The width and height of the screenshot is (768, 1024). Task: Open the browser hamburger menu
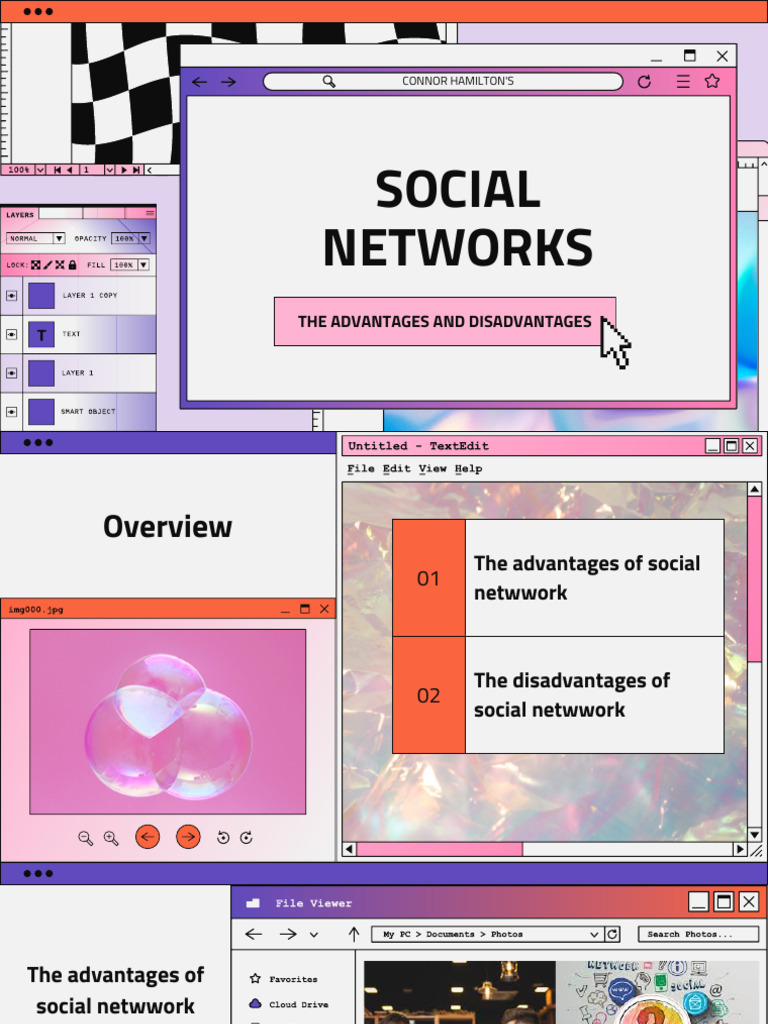tap(683, 82)
